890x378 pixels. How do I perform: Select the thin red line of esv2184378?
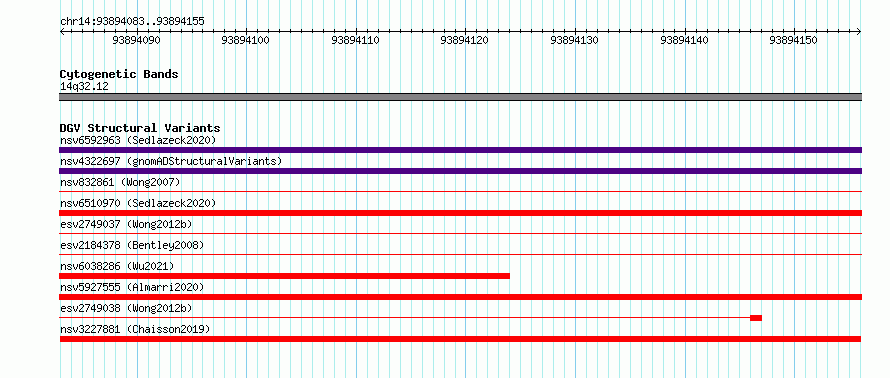point(460,255)
